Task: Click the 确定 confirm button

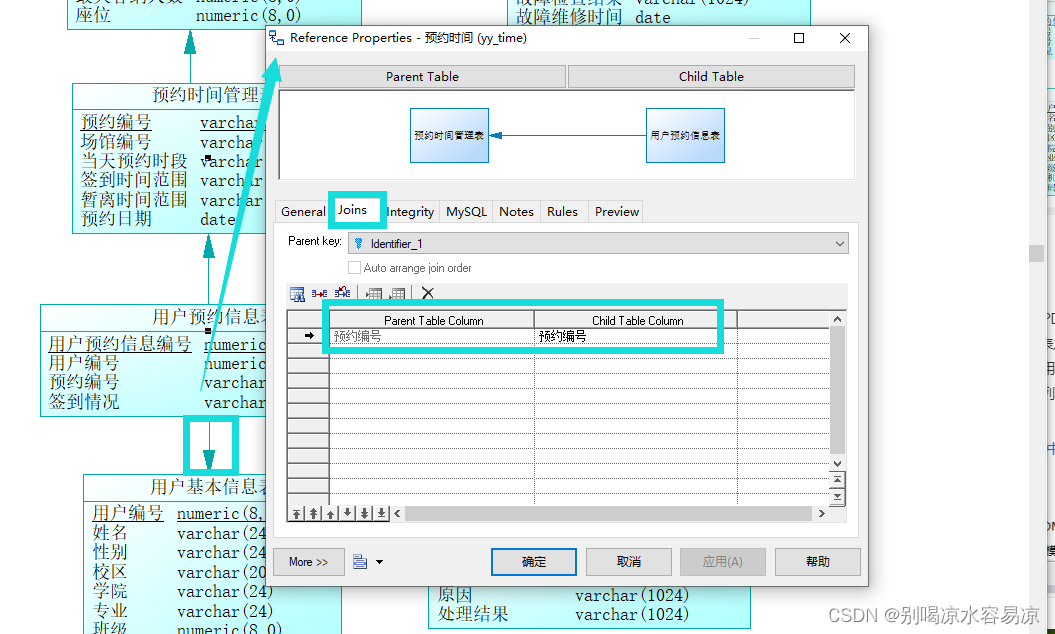Action: [533, 561]
